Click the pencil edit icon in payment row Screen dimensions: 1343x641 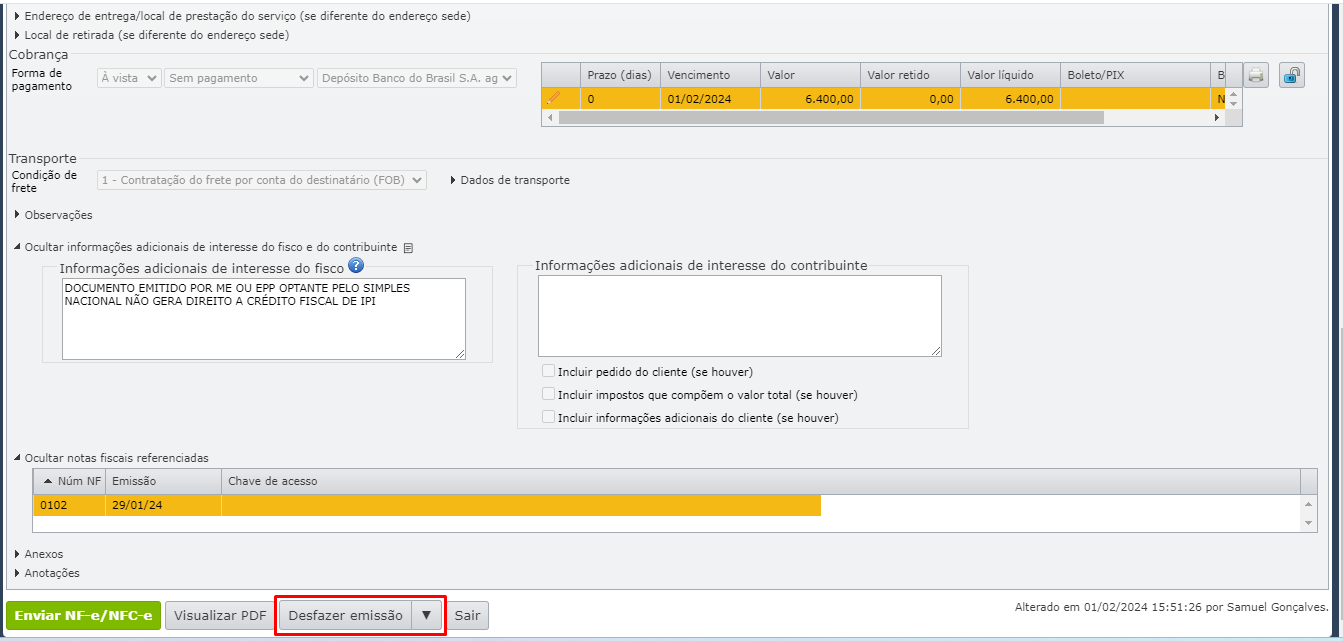tap(554, 98)
